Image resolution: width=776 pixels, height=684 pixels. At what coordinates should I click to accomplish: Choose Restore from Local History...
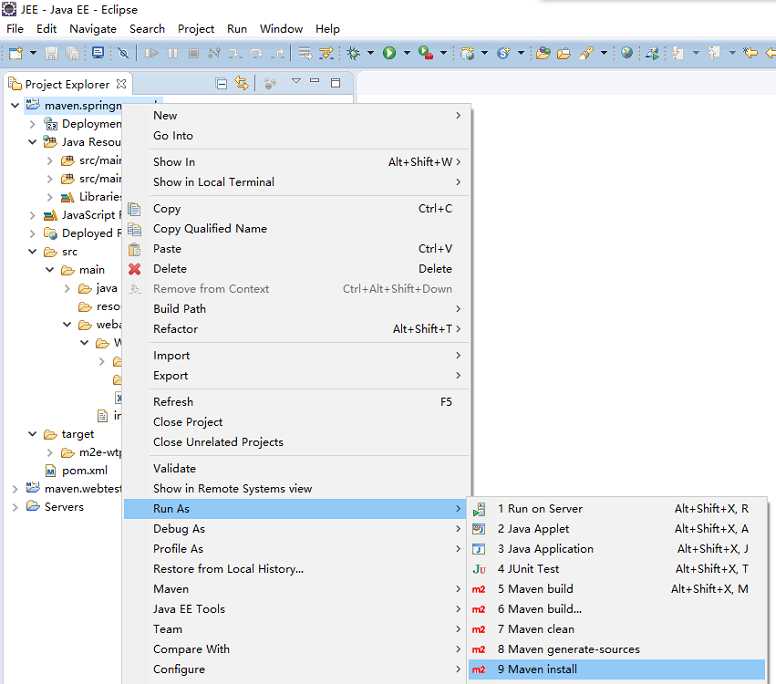tap(297, 569)
